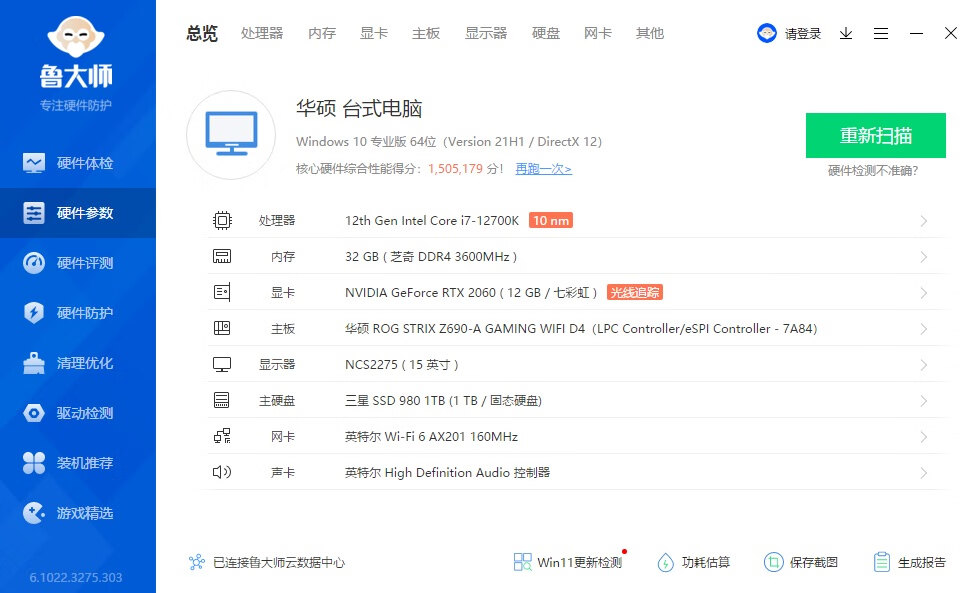
Task: Click the graphics card icon
Action: point(222,292)
